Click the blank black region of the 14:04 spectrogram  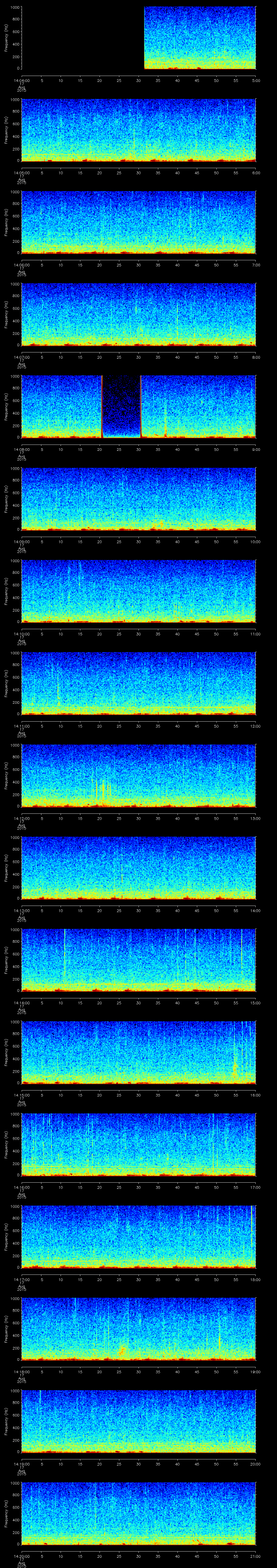82,38
